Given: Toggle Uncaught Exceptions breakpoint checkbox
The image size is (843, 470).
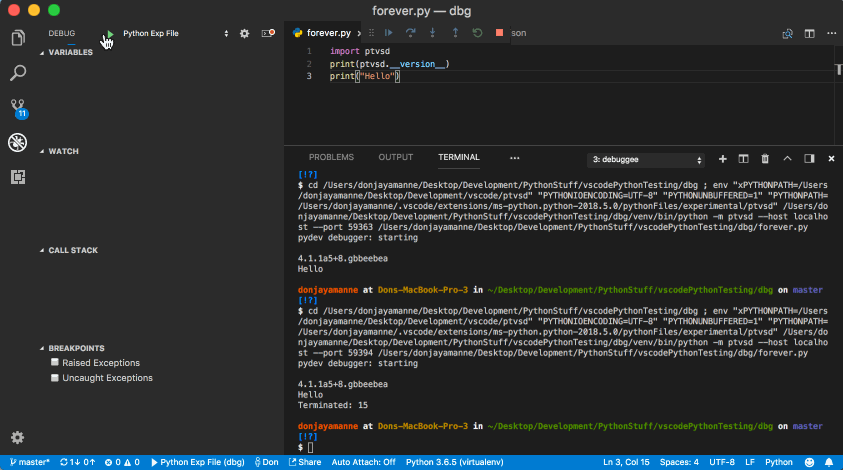Looking at the screenshot, I should point(55,378).
